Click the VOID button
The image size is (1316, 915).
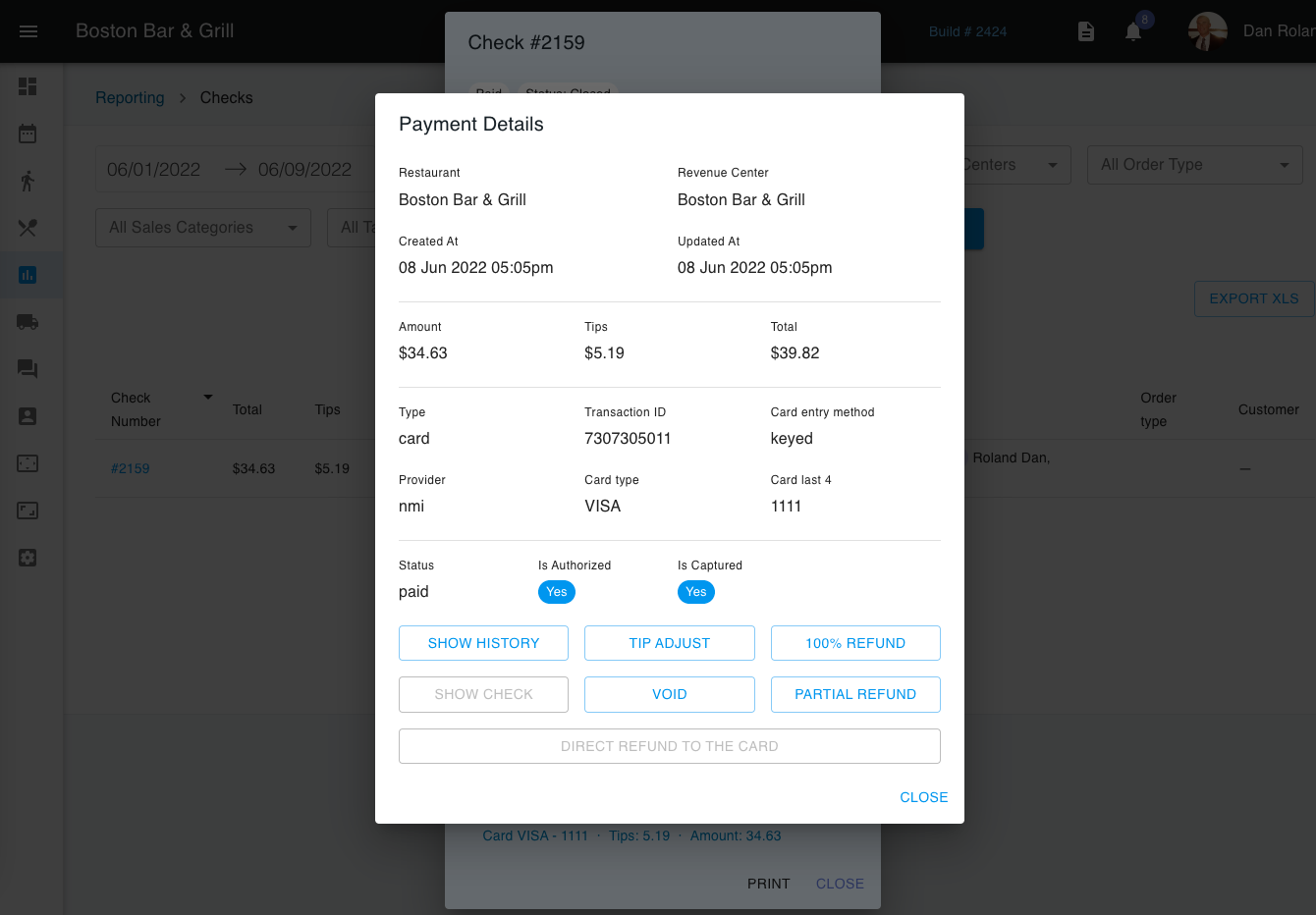click(x=669, y=694)
